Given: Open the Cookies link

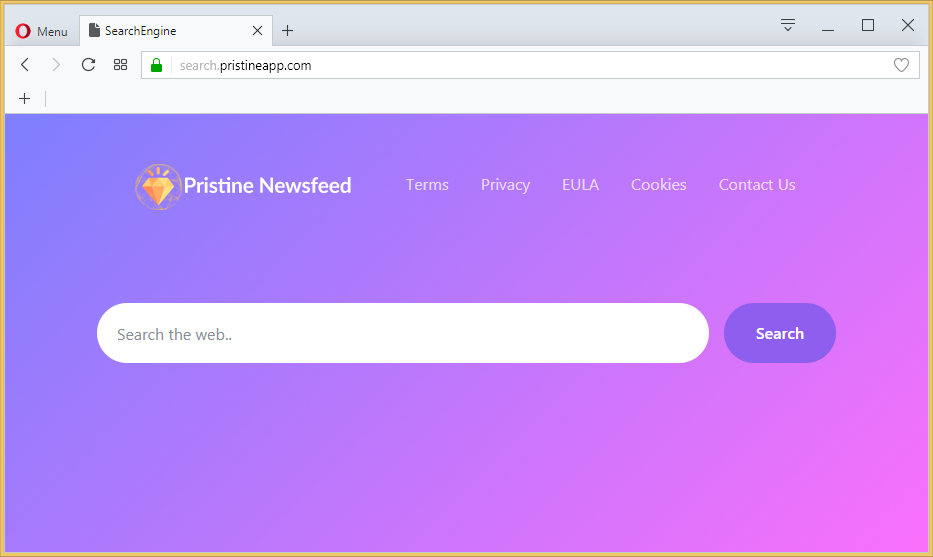Looking at the screenshot, I should point(658,185).
